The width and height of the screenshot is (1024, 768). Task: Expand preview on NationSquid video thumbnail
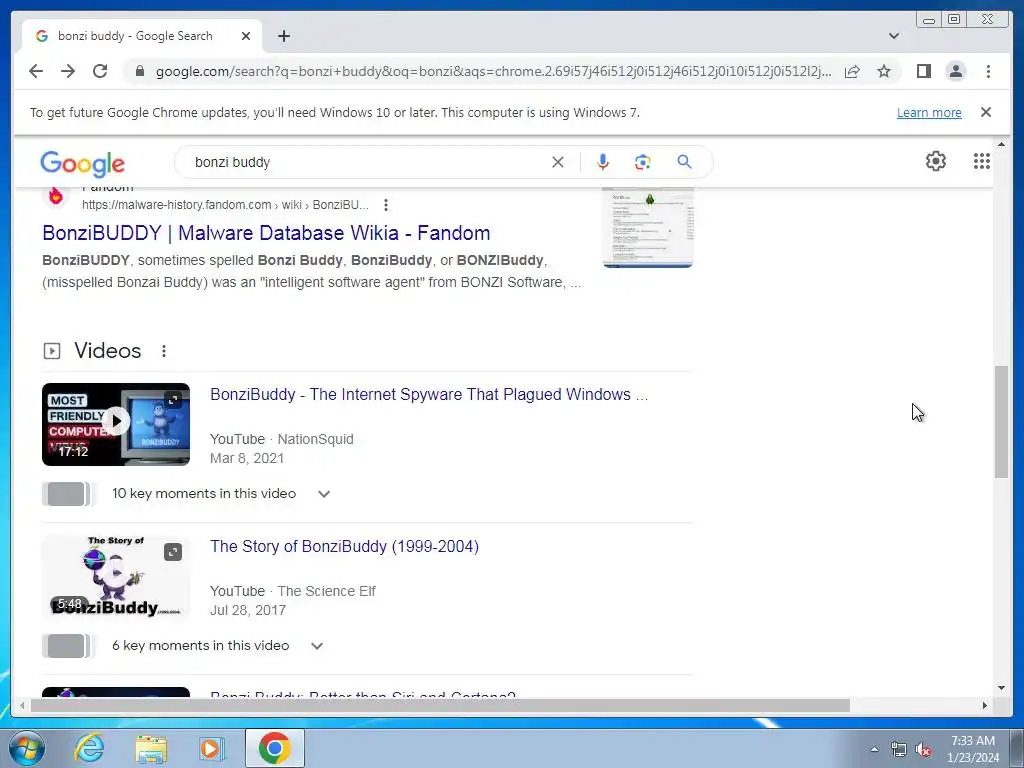click(x=173, y=399)
